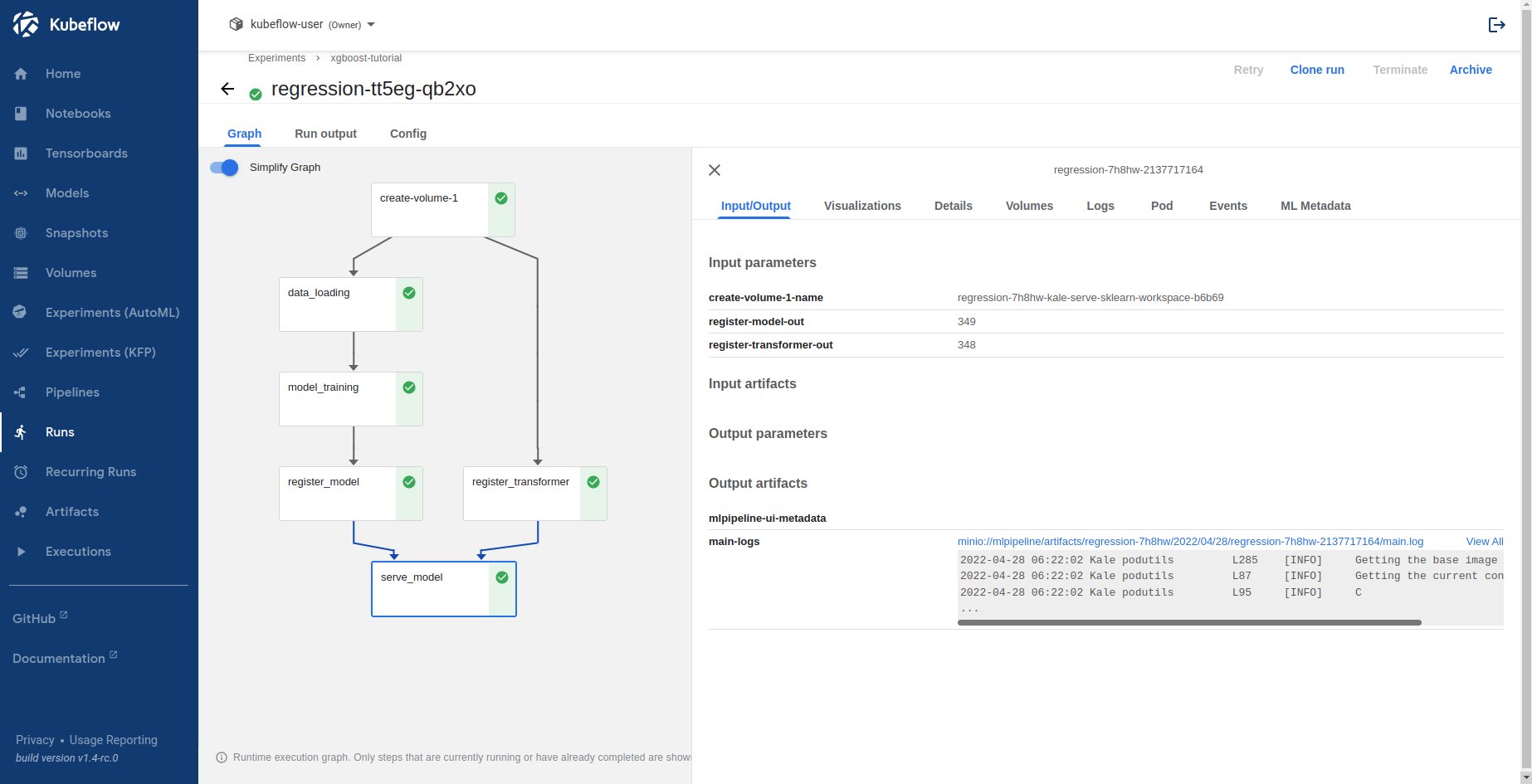Click the Kubeflow logo icon
Image resolution: width=1532 pixels, height=784 pixels.
(x=26, y=24)
